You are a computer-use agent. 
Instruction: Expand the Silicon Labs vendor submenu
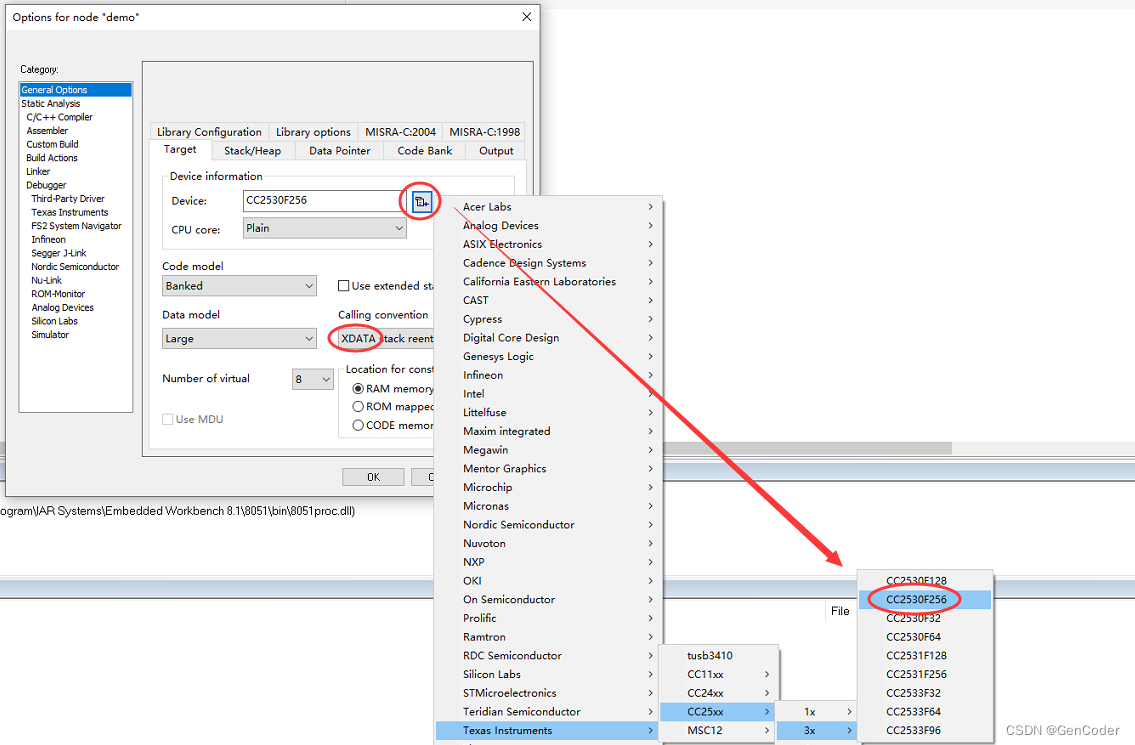pos(549,674)
